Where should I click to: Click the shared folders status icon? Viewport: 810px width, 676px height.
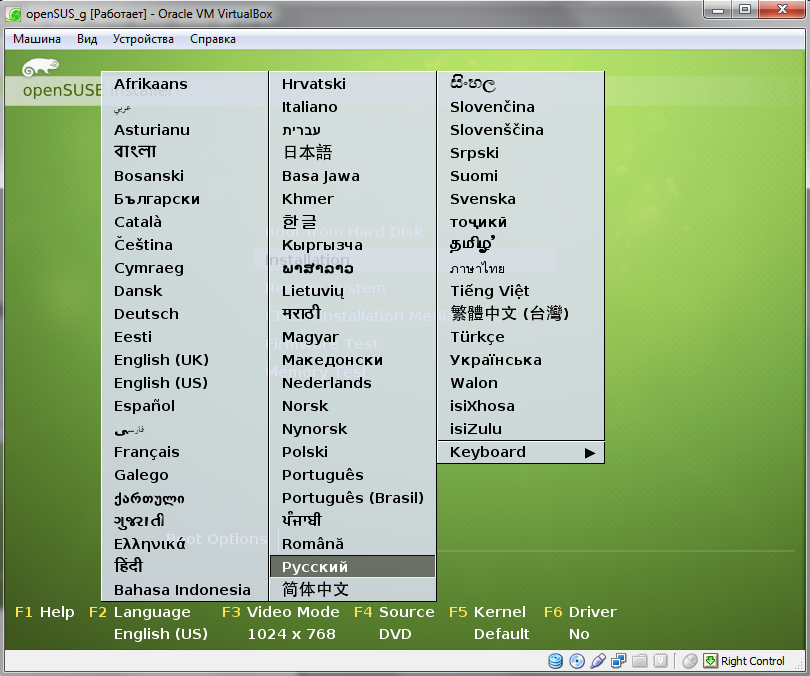(640, 661)
